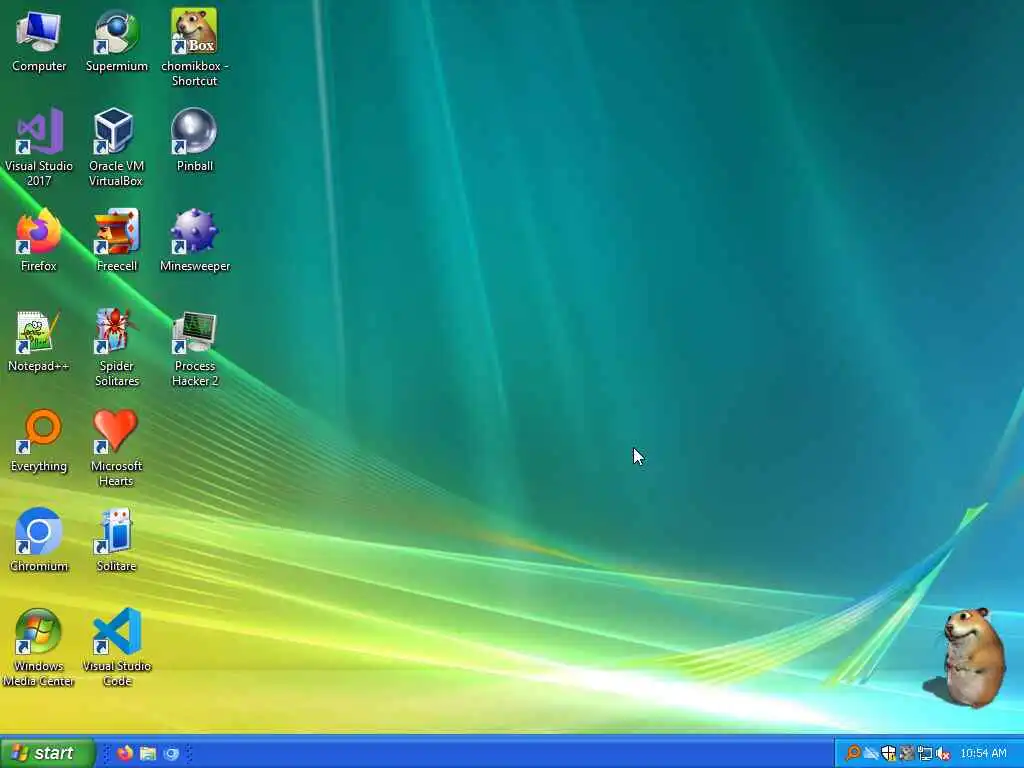
Task: Open file explorer from Quick Launch
Action: click(x=148, y=753)
